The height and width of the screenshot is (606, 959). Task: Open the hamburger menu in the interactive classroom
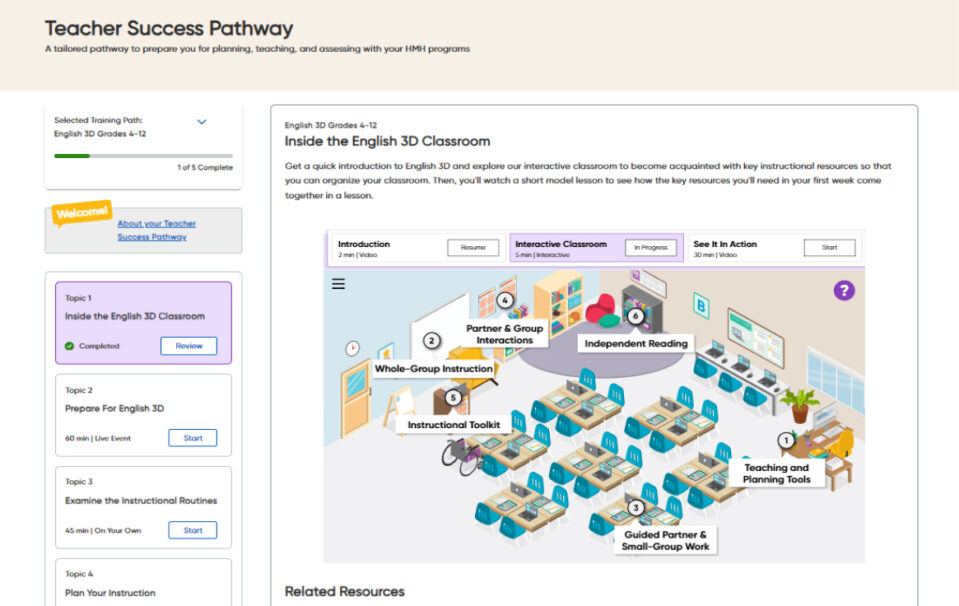pos(338,284)
